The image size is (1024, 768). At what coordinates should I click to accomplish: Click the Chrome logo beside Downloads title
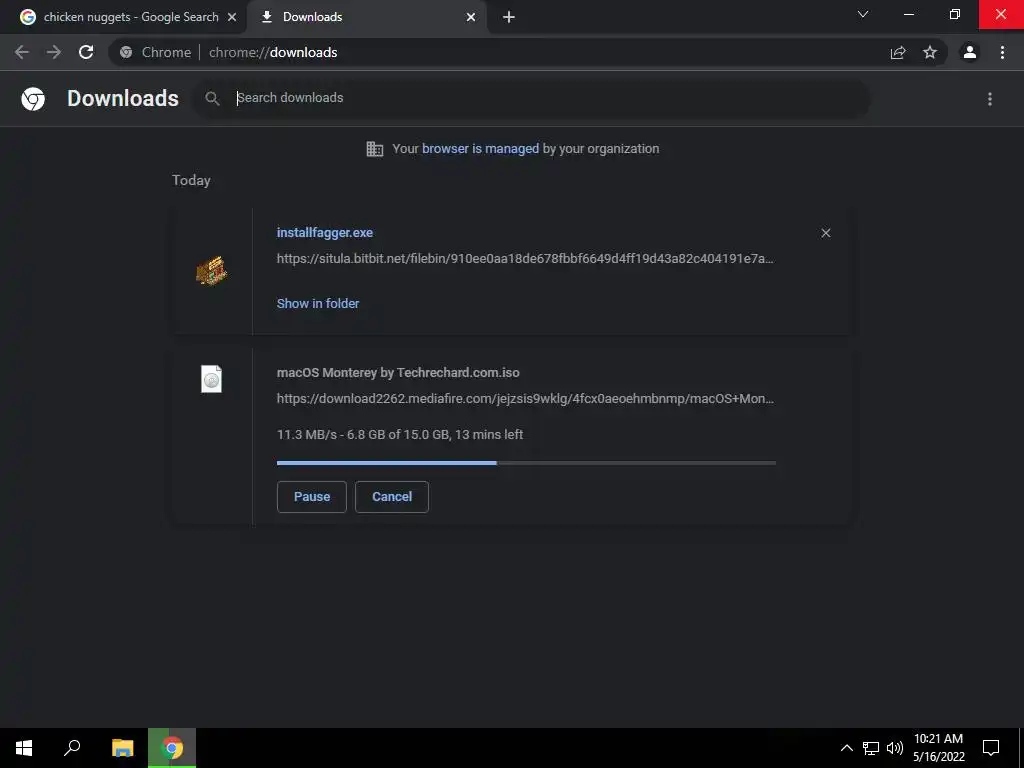tap(33, 99)
